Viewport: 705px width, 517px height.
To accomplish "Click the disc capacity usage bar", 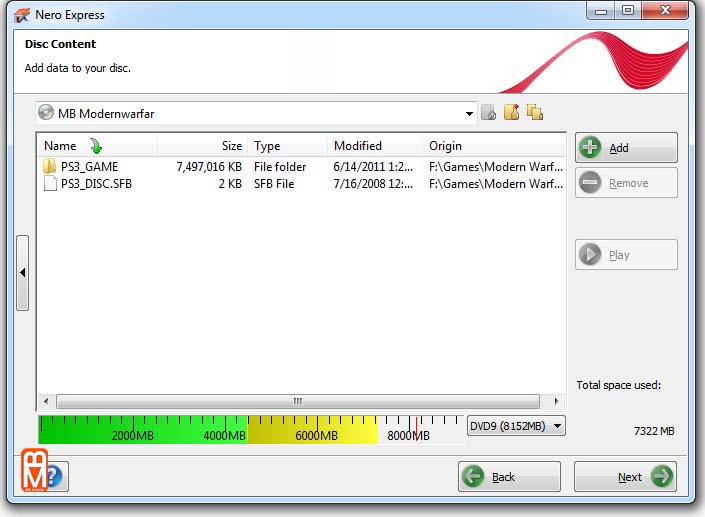I will [250, 430].
